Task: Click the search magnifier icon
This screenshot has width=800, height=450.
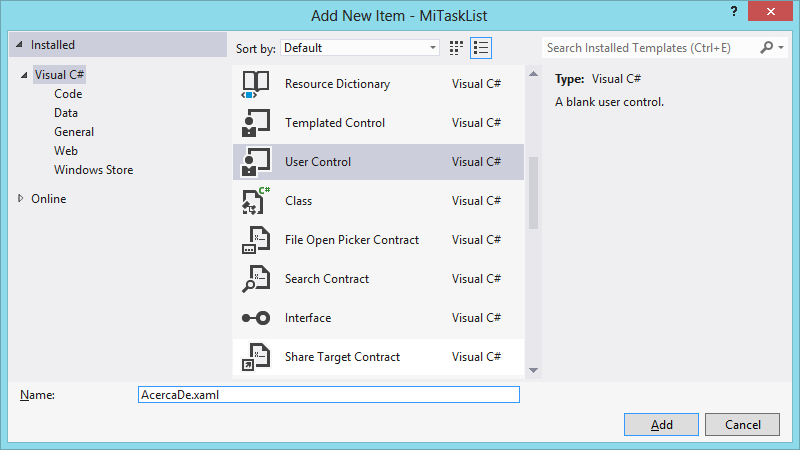Action: [767, 47]
